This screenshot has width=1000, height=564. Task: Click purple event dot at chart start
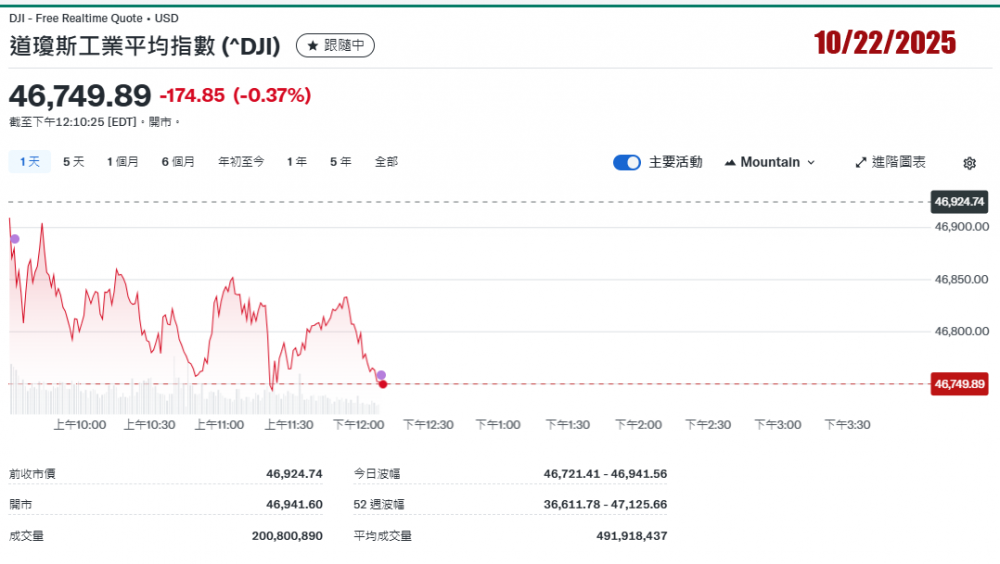(x=14, y=238)
